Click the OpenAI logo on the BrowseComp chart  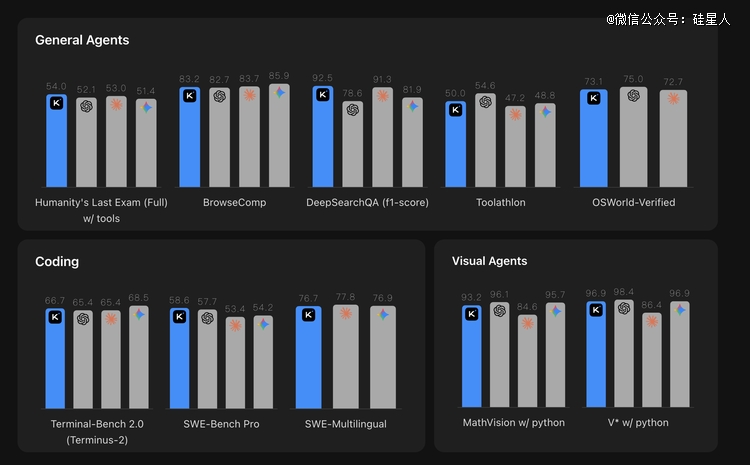click(x=219, y=97)
